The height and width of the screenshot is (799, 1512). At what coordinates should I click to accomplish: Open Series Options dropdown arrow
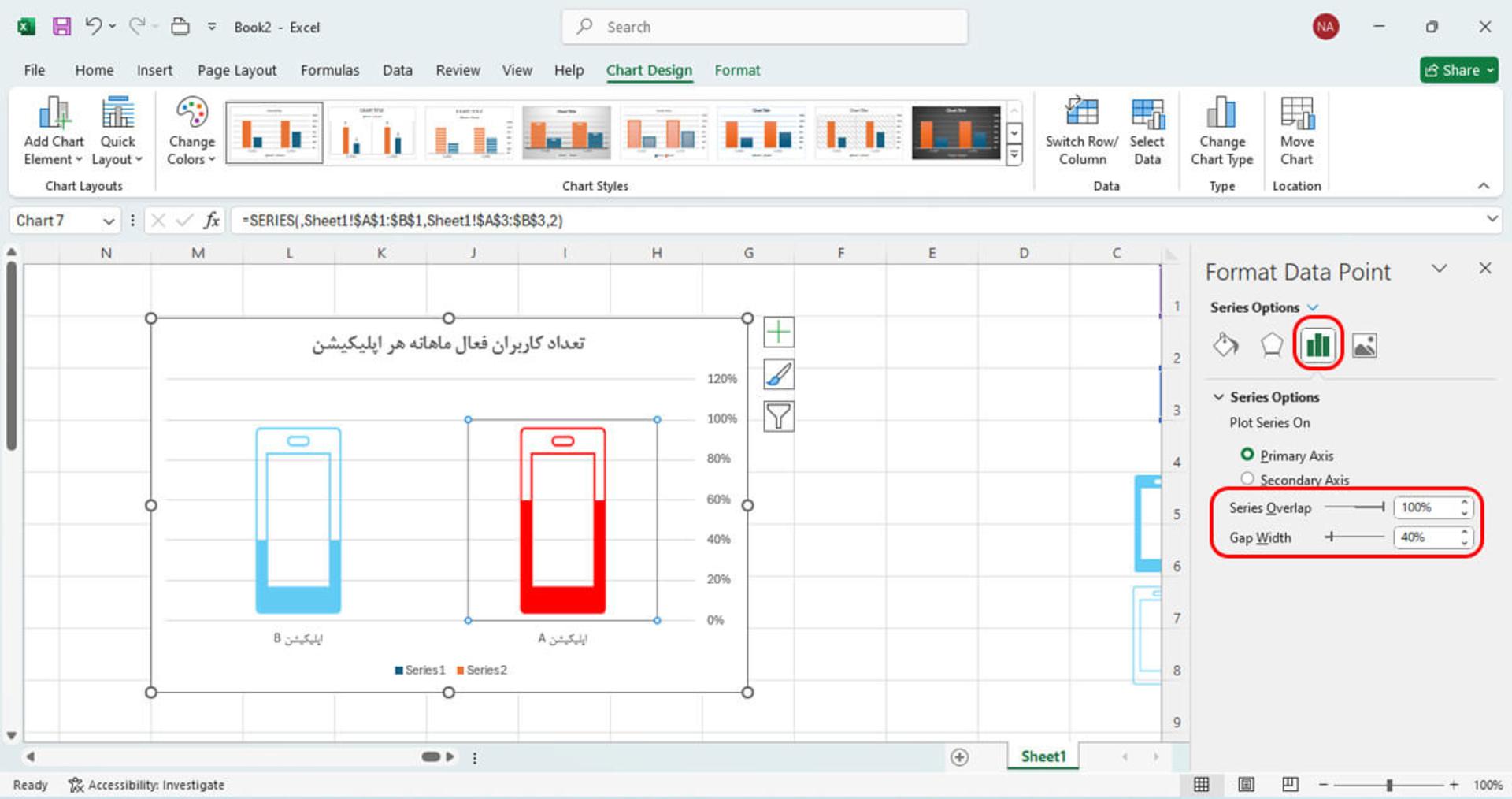pyautogui.click(x=1313, y=307)
